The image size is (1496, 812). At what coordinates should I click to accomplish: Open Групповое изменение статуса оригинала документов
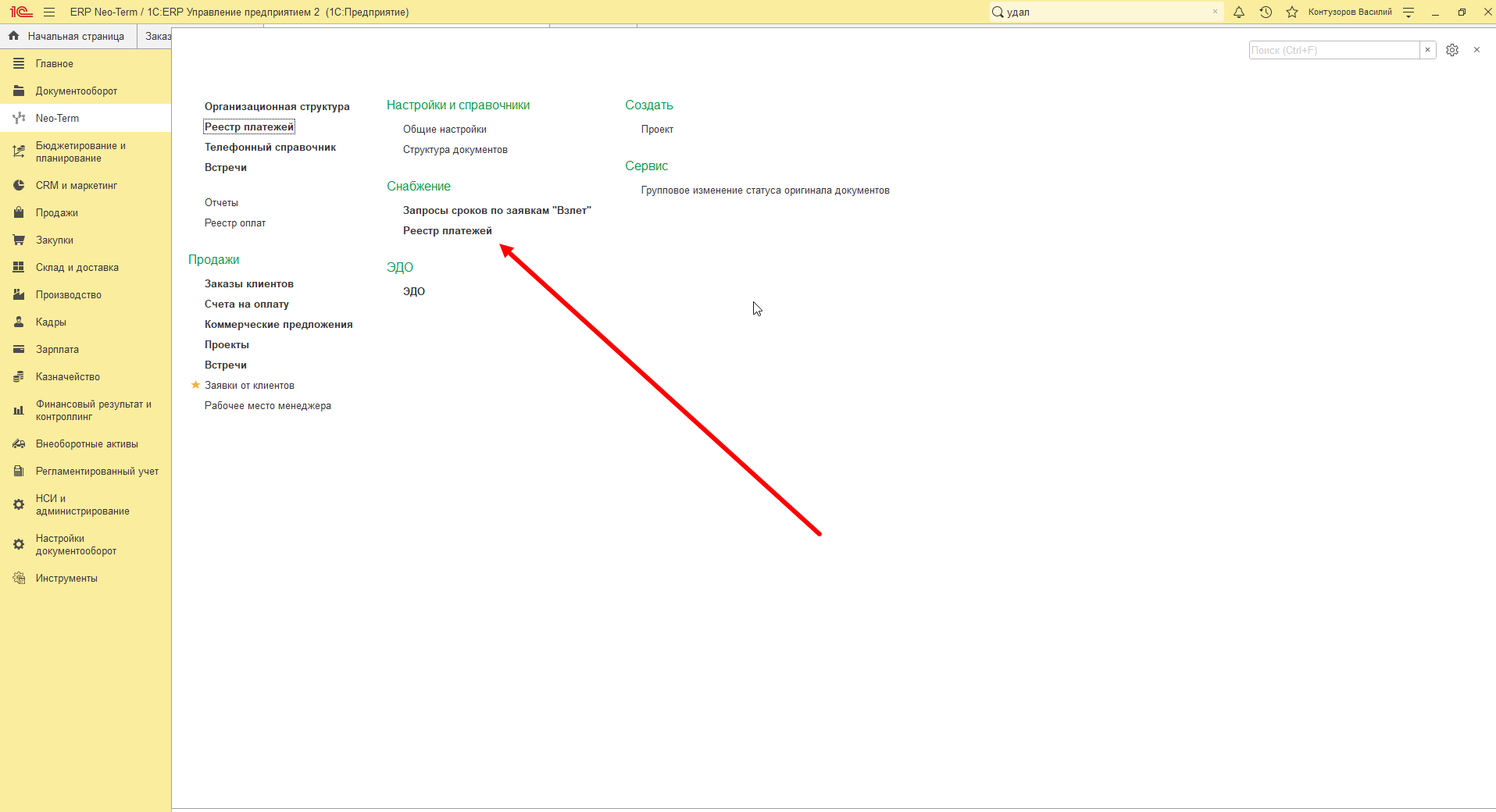(x=766, y=190)
